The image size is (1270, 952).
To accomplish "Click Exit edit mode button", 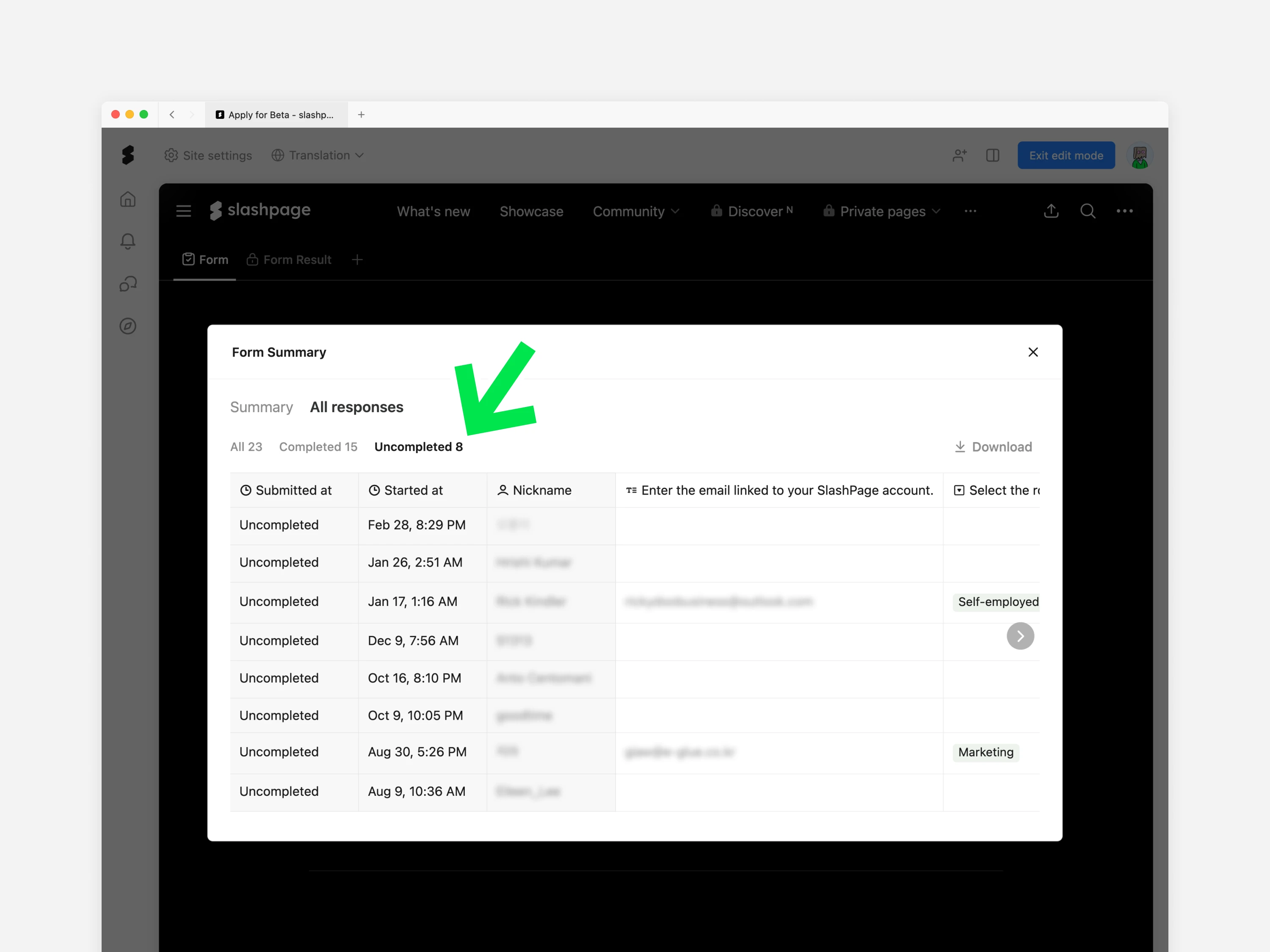I will (1066, 156).
